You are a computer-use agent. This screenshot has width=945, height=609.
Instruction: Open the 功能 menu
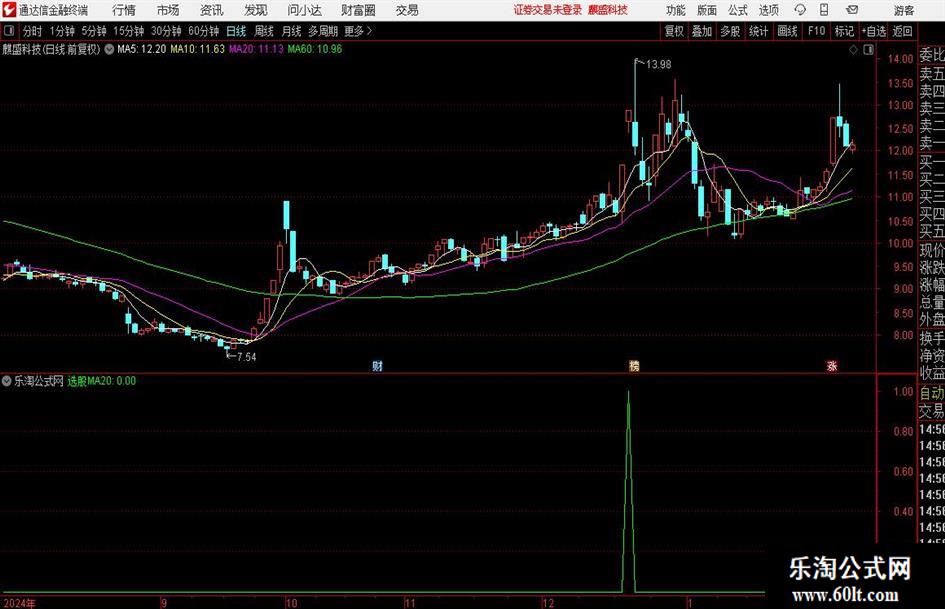tap(676, 10)
